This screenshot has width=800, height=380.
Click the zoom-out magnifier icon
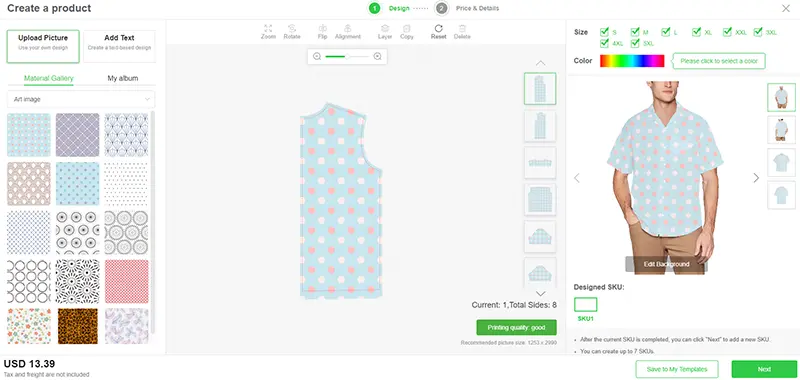pos(317,57)
